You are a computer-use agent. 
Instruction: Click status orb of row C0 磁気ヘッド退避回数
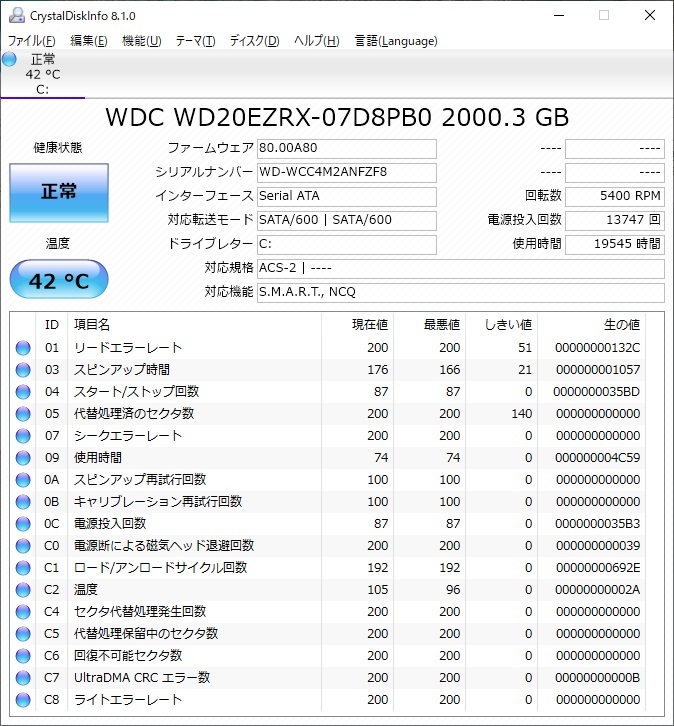(23, 546)
